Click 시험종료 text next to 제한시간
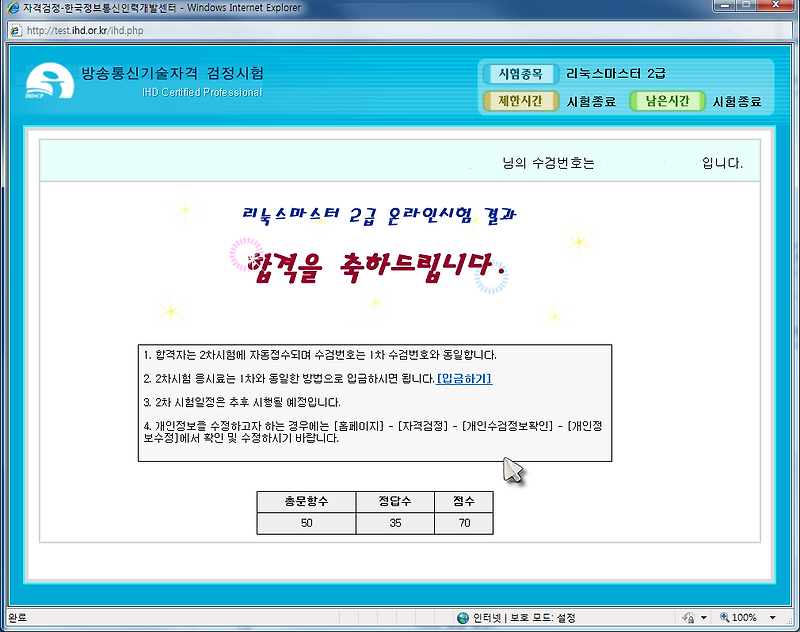The height and width of the screenshot is (632, 800). 591,102
